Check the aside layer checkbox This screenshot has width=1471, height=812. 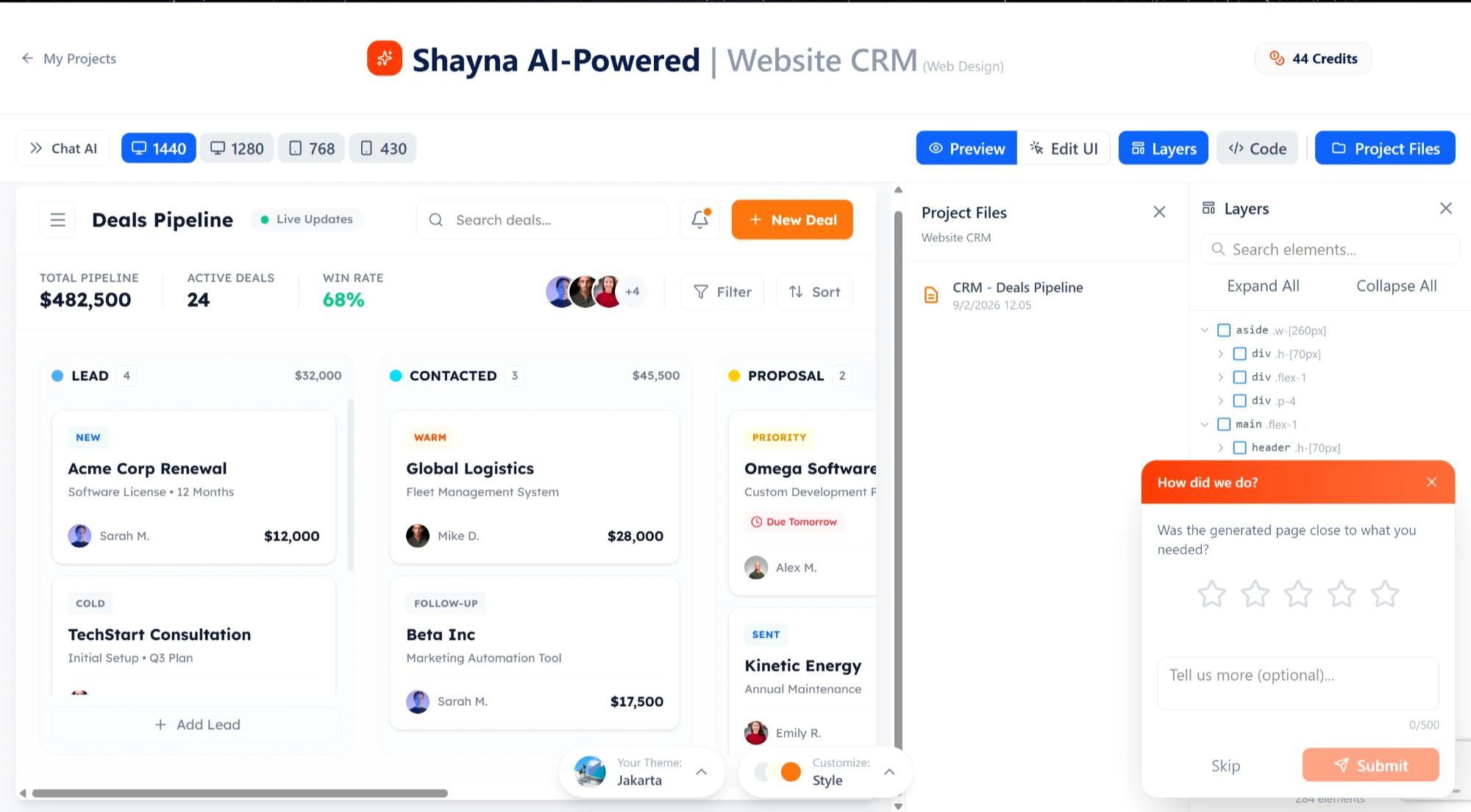click(x=1224, y=330)
